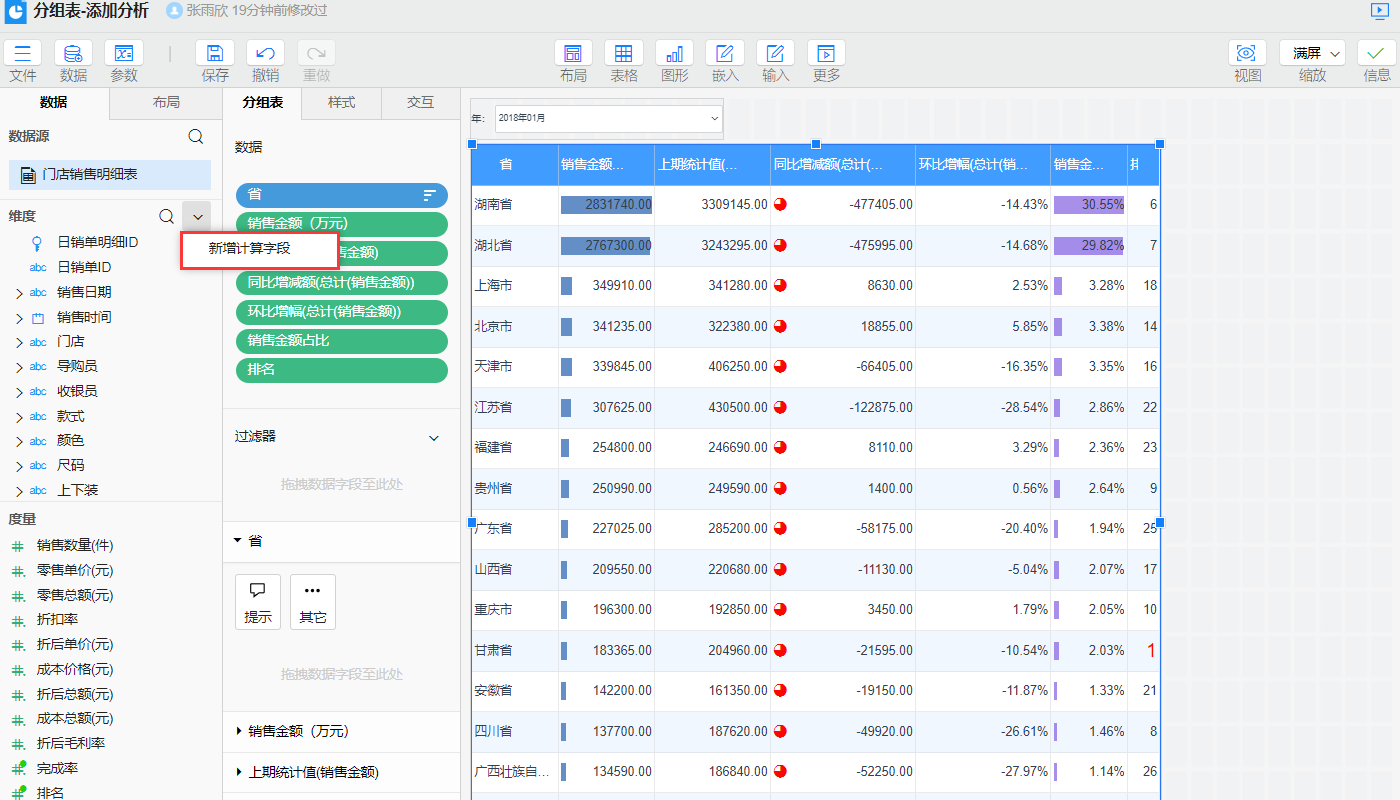Select 新增计算字段 menu item
This screenshot has height=800, width=1400.
(250, 249)
